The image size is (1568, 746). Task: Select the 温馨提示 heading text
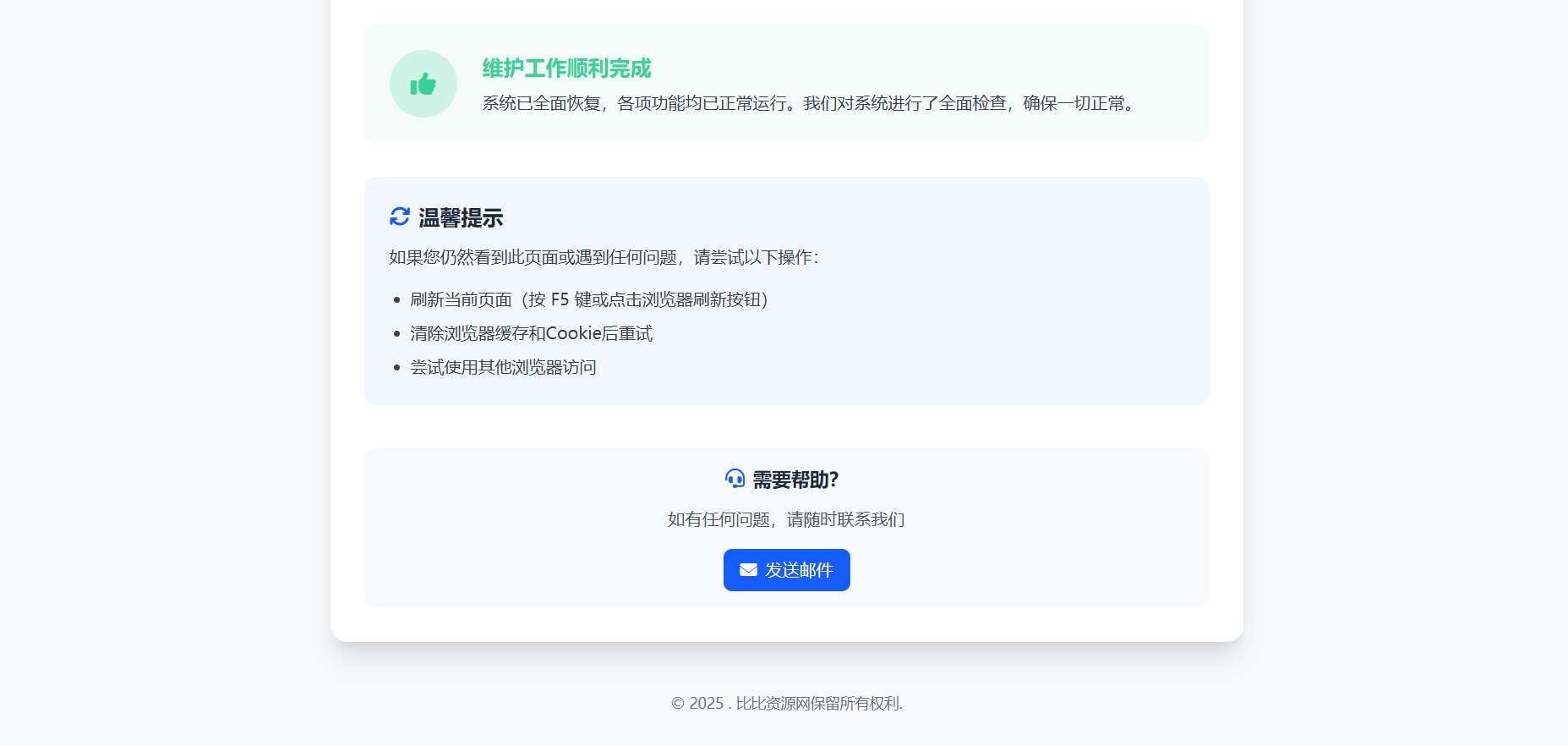point(461,218)
